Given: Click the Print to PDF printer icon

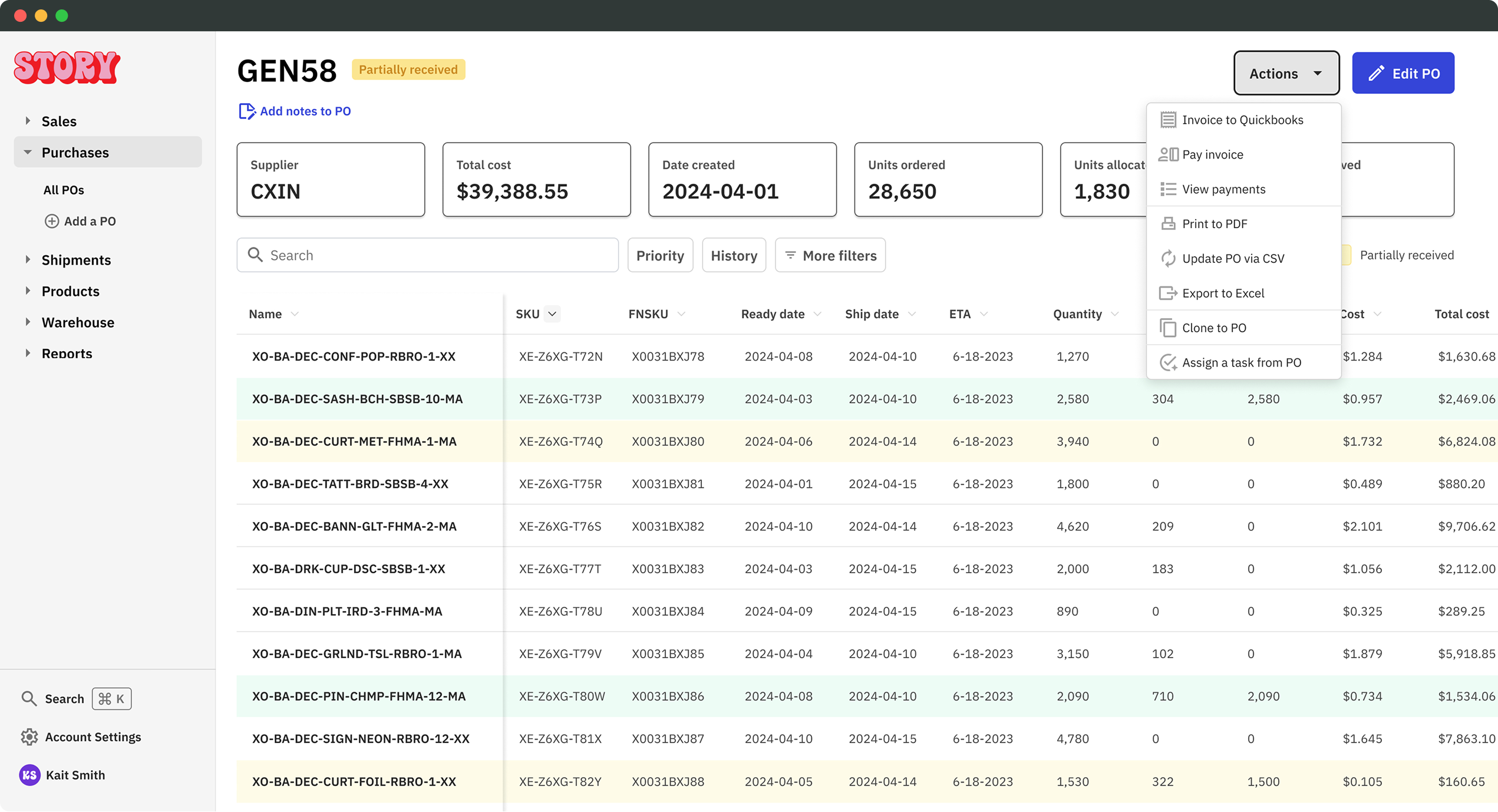Looking at the screenshot, I should coord(1168,224).
